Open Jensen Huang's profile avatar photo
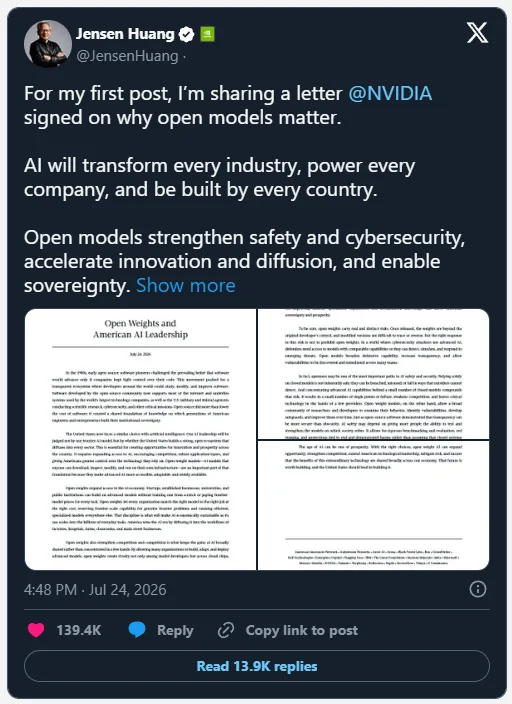Viewport: 512px width, 704px height. click(x=48, y=44)
